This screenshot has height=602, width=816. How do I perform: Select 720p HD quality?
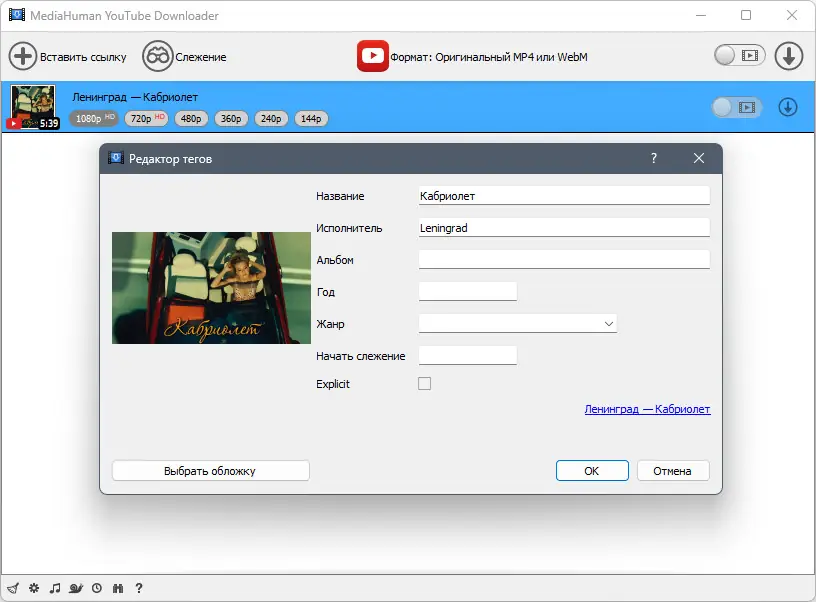click(147, 119)
